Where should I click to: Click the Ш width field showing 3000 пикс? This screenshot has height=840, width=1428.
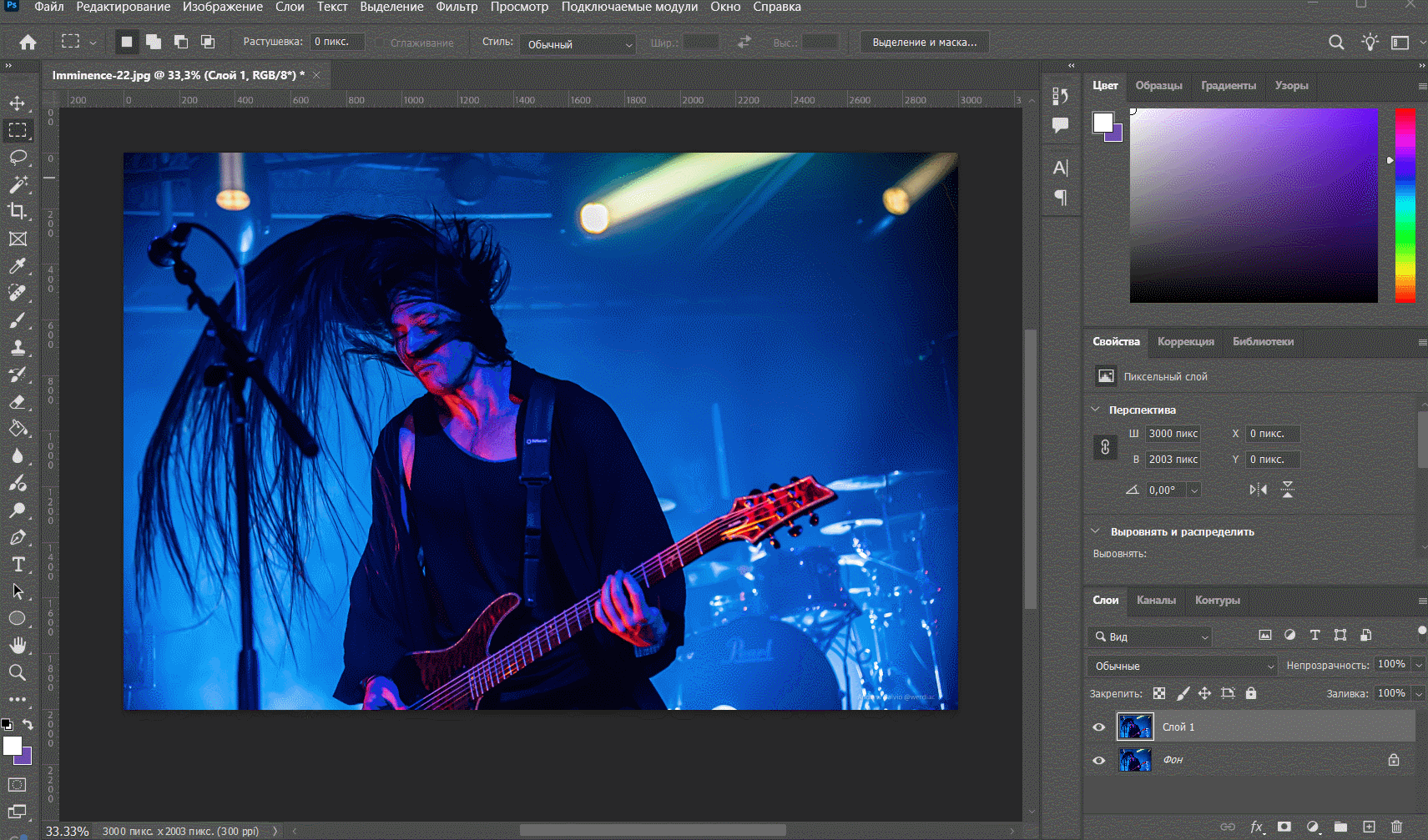pos(1173,434)
